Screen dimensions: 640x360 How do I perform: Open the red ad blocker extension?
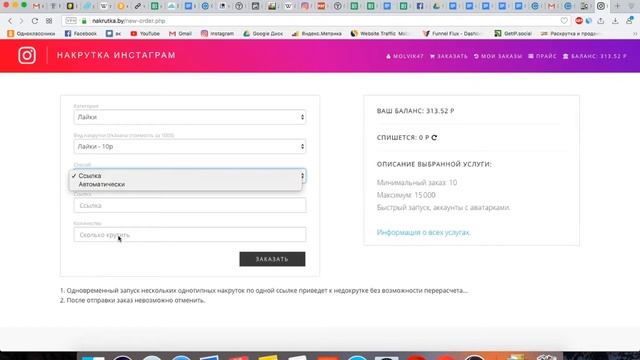[579, 21]
